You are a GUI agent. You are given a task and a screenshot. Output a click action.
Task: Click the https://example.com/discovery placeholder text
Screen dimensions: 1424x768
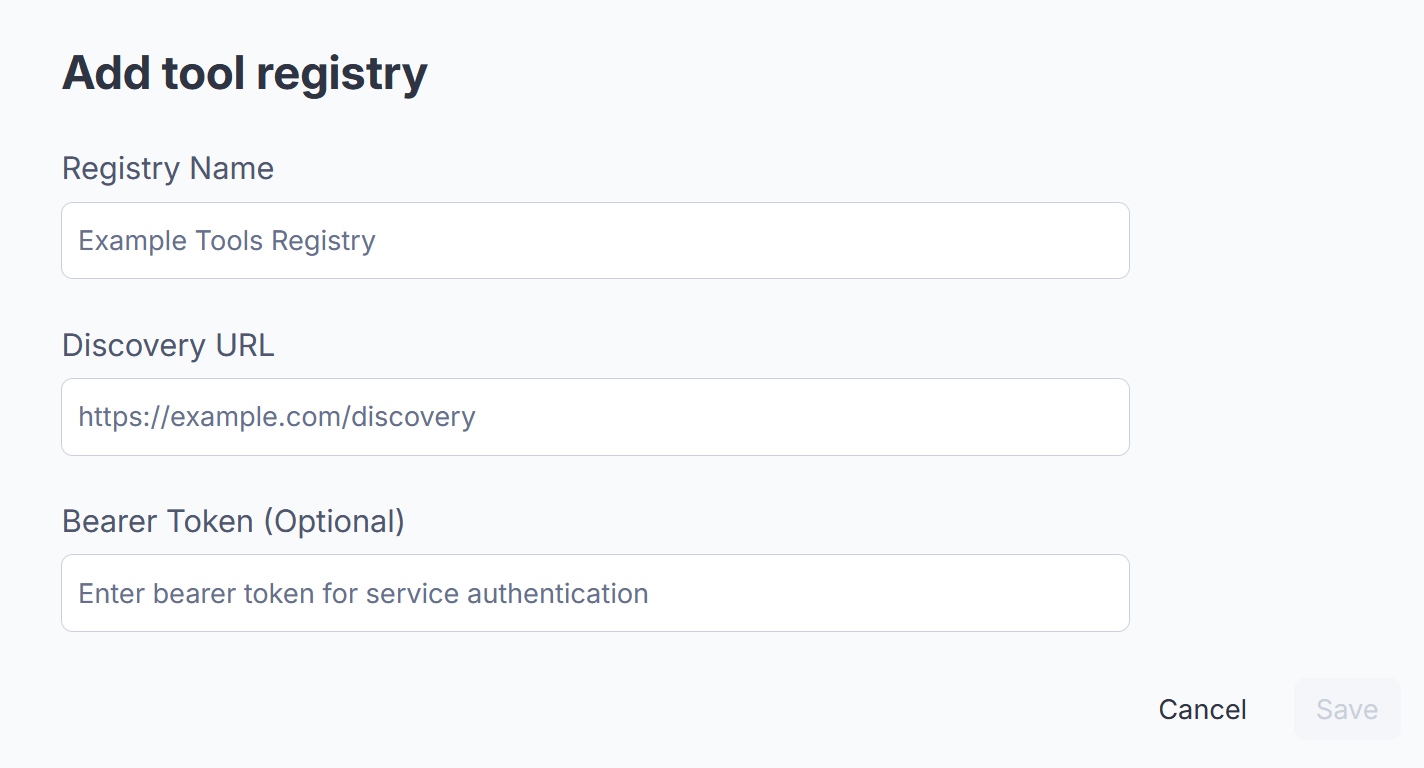277,417
